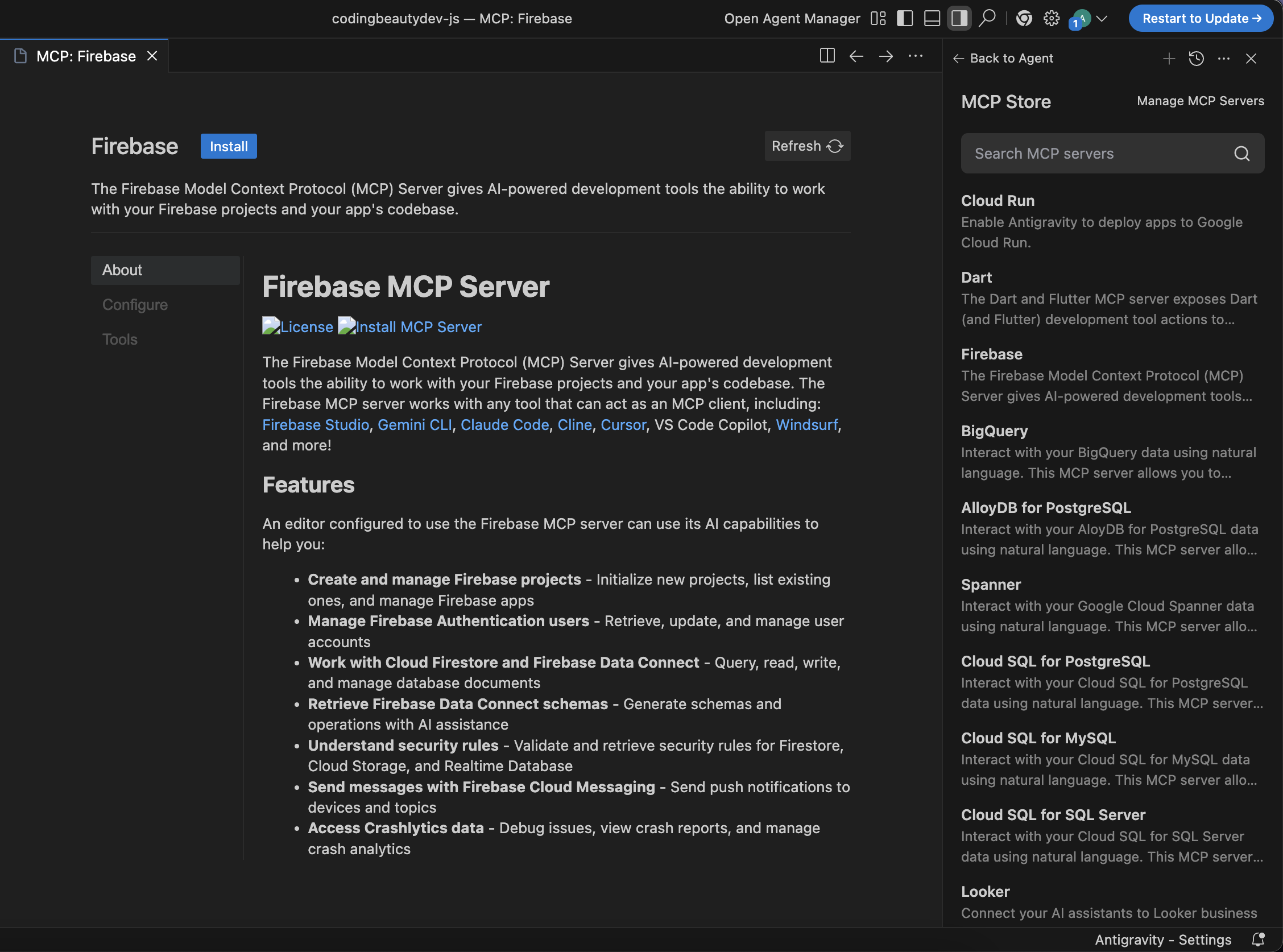This screenshot has width=1283, height=952.
Task: Open editor more actions ellipsis menu
Action: (x=915, y=56)
